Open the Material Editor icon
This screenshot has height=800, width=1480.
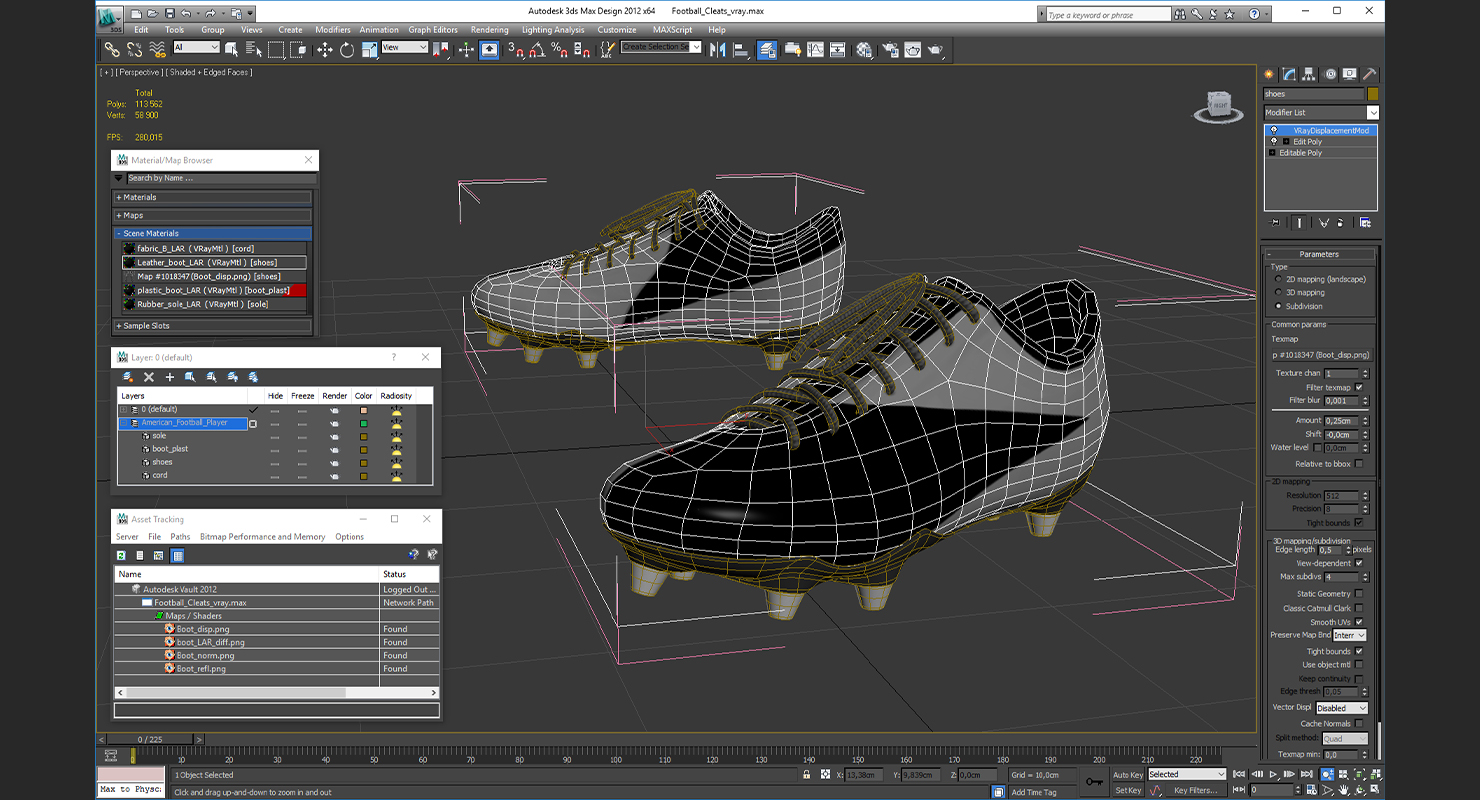[863, 49]
